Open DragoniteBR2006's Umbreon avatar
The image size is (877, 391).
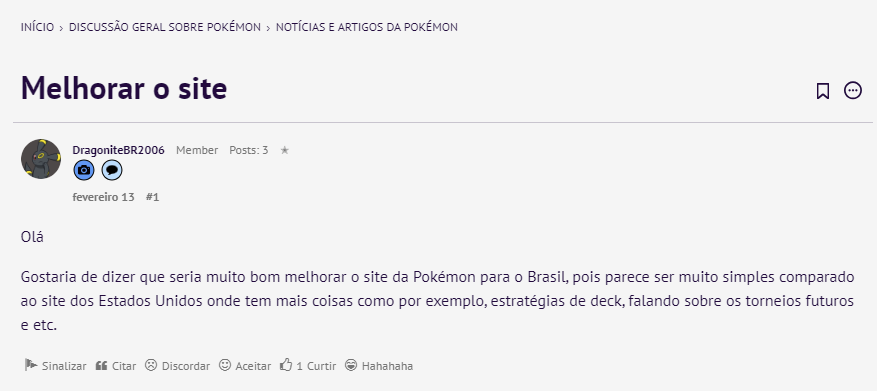[41, 159]
